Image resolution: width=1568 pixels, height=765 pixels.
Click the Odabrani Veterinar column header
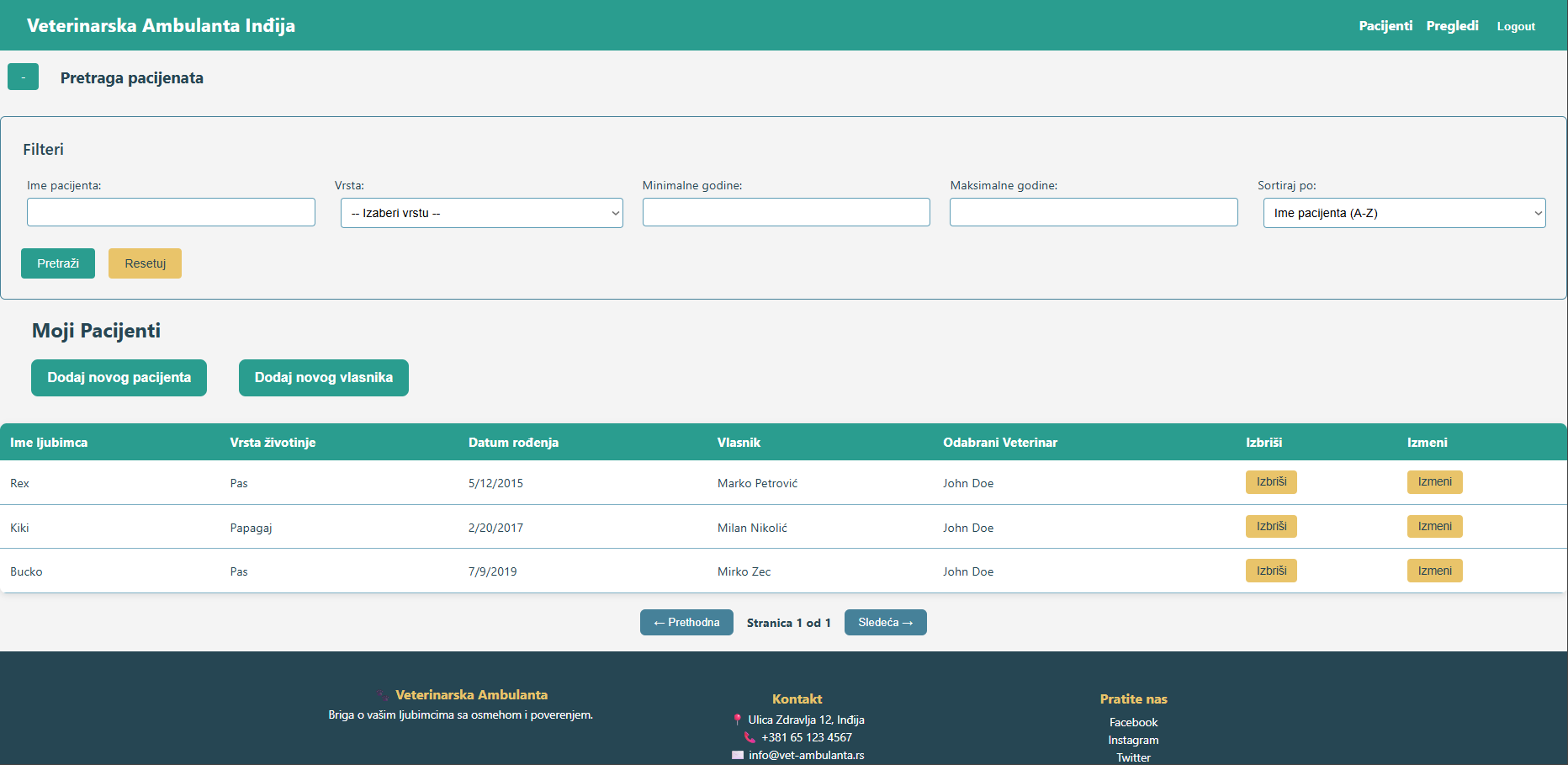pyautogui.click(x=1000, y=443)
